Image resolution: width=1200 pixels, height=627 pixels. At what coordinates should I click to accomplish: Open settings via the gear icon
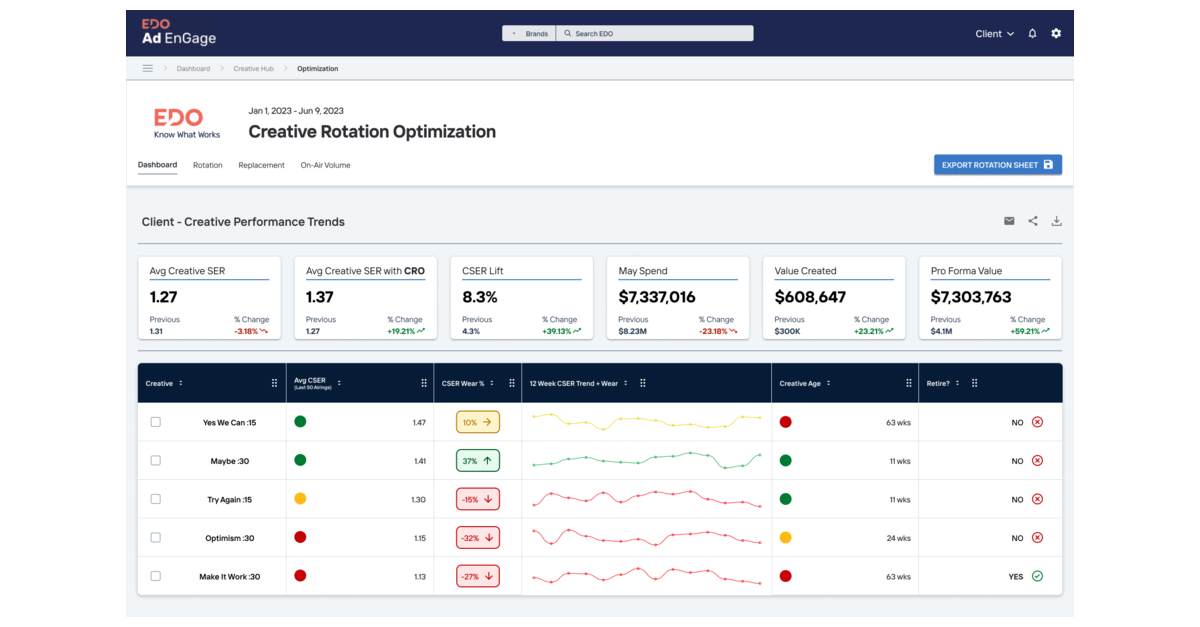[x=1056, y=33]
